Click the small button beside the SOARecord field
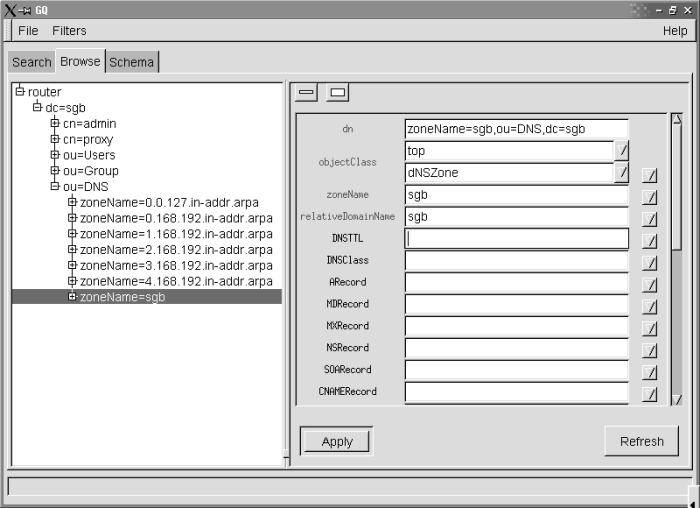The height and width of the screenshot is (508, 700). click(x=650, y=372)
